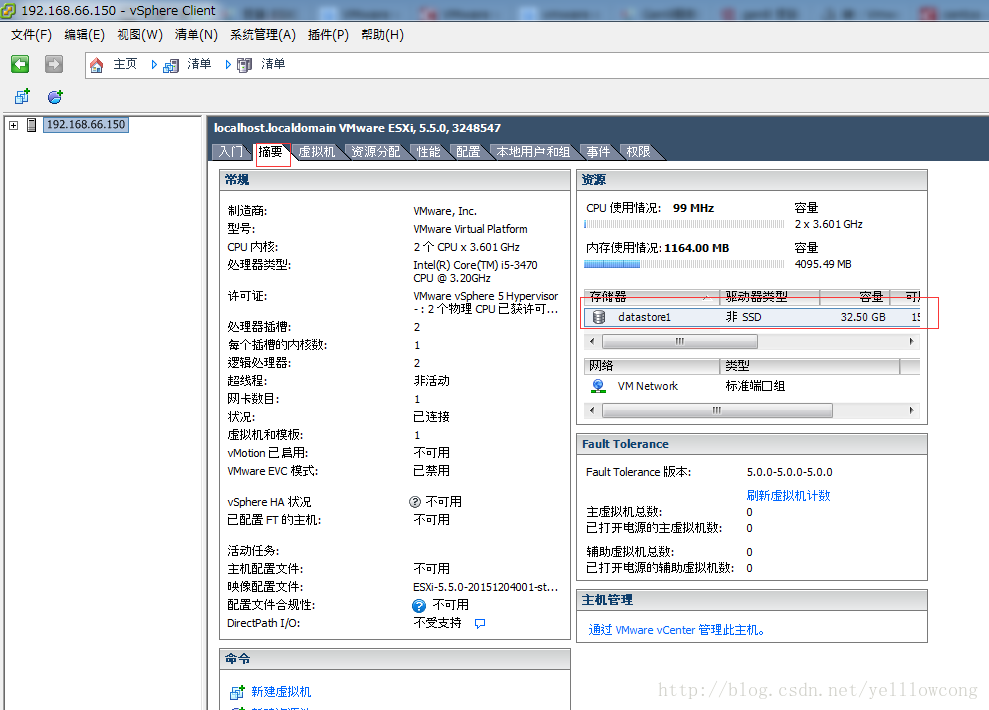Expand the 192.168.66.150 tree node

tap(13, 125)
